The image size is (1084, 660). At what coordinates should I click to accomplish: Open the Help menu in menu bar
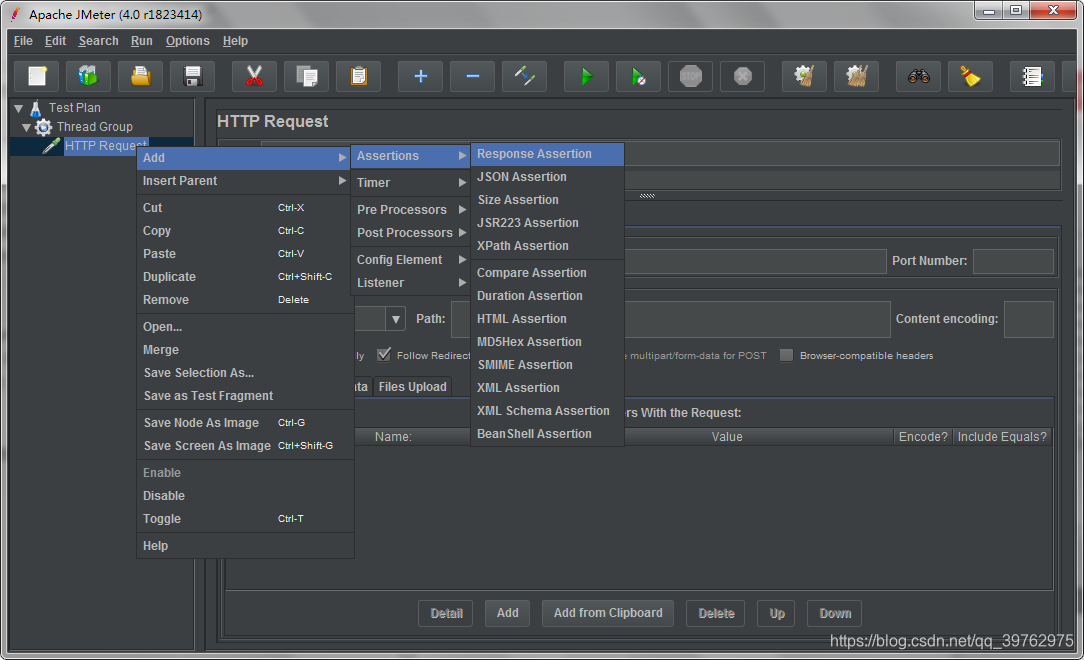(235, 41)
